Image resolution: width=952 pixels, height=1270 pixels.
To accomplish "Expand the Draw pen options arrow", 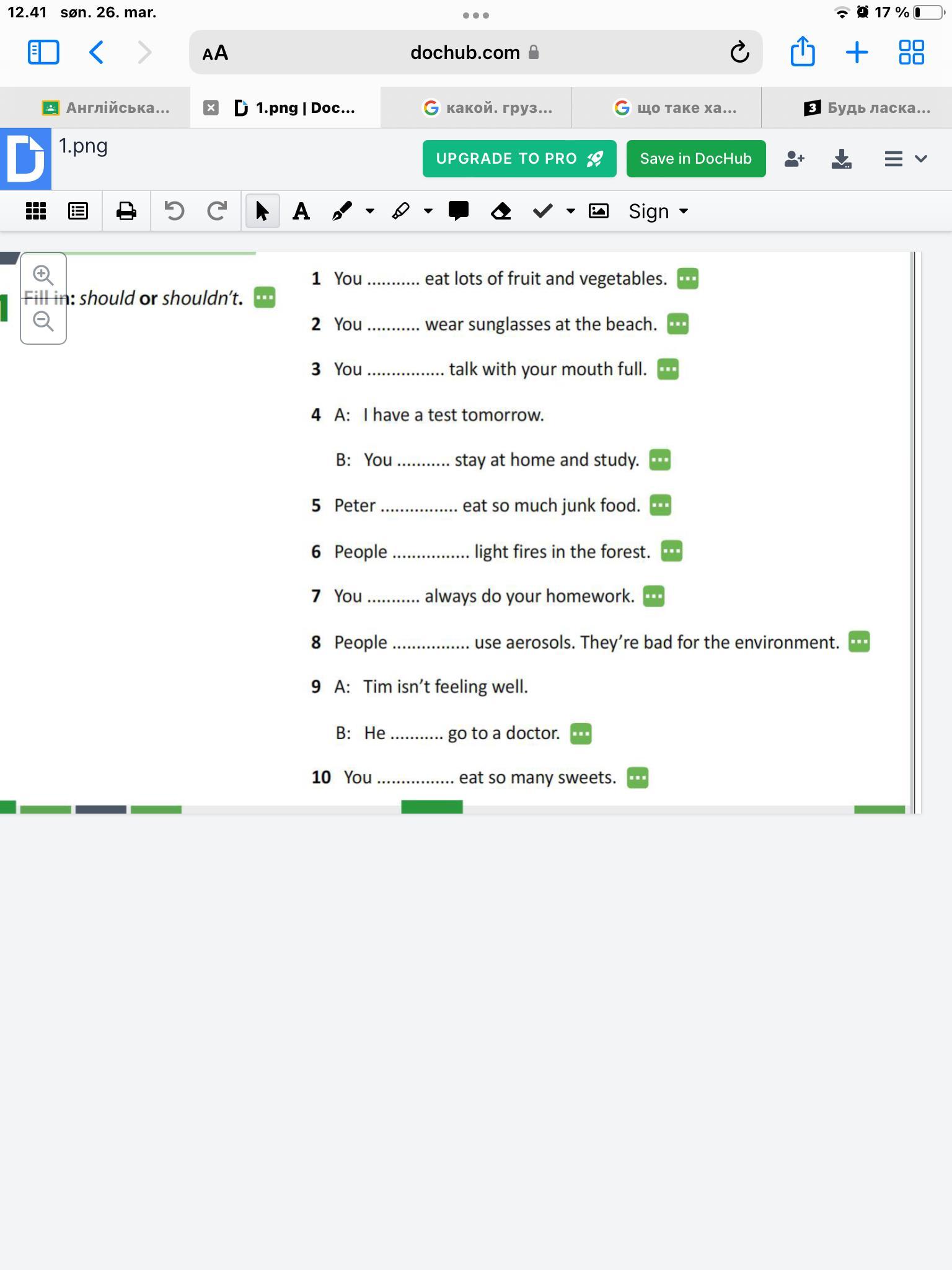I will 370,211.
